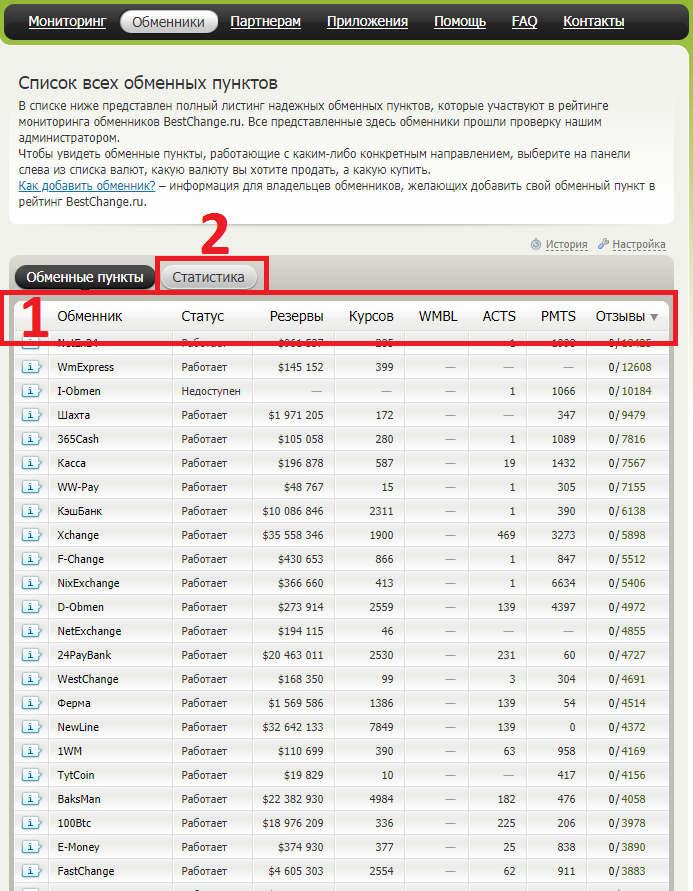Open the Настройка link
693x891 pixels.
[x=639, y=244]
